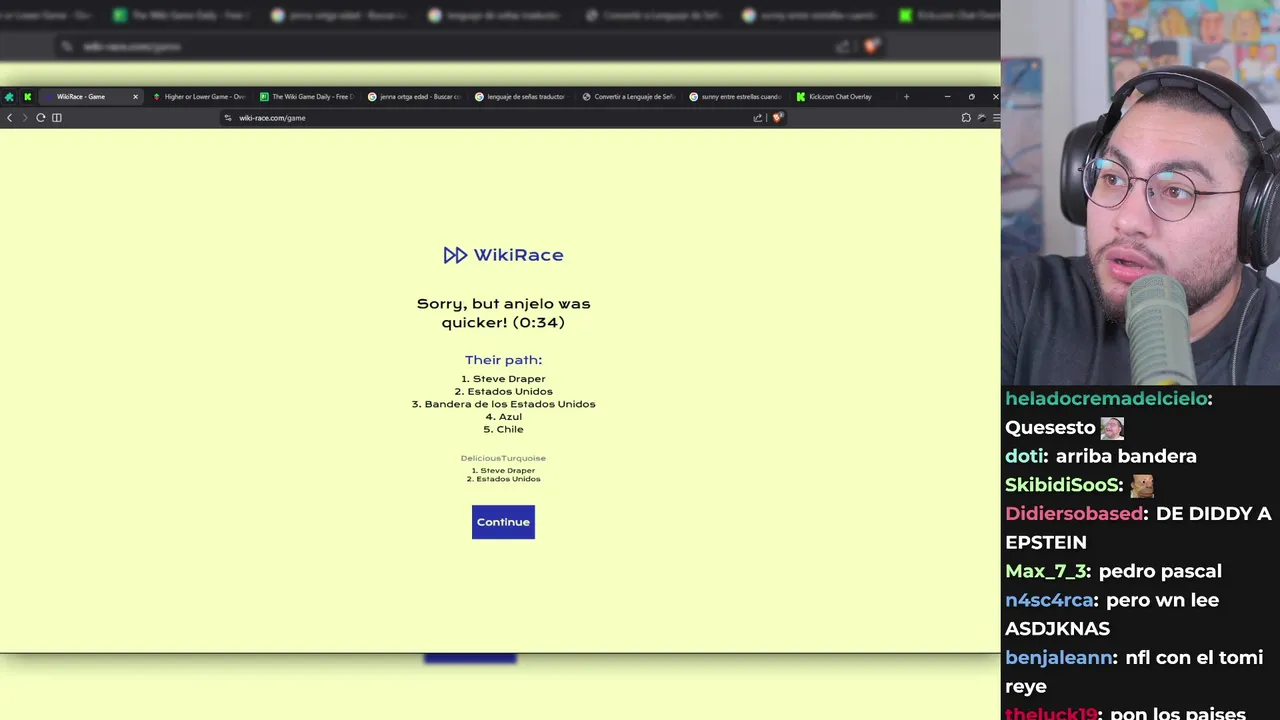The width and height of the screenshot is (1280, 720).
Task: Open the profile icon left of the hamburger menu
Action: 982,118
